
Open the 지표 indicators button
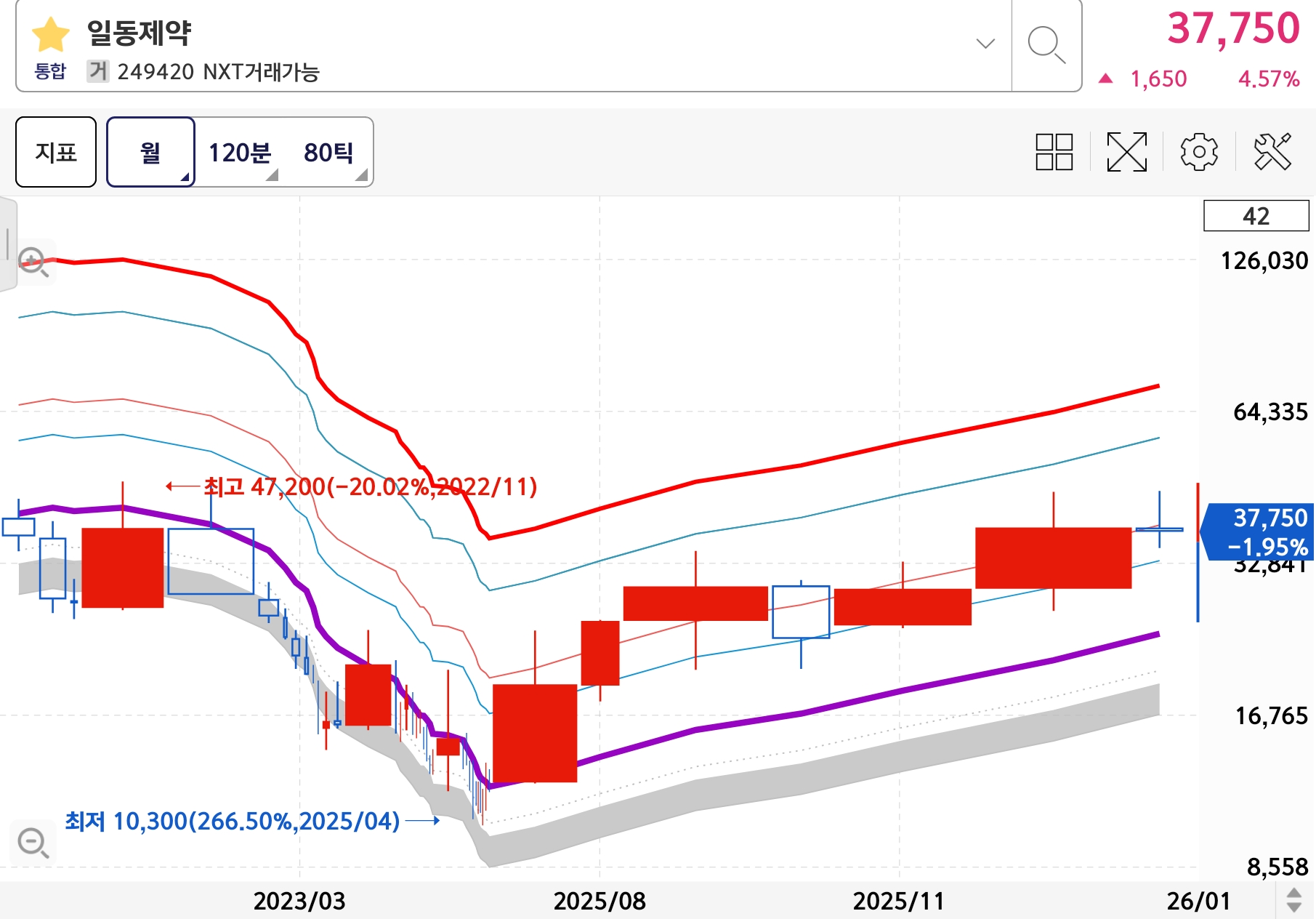tap(56, 152)
